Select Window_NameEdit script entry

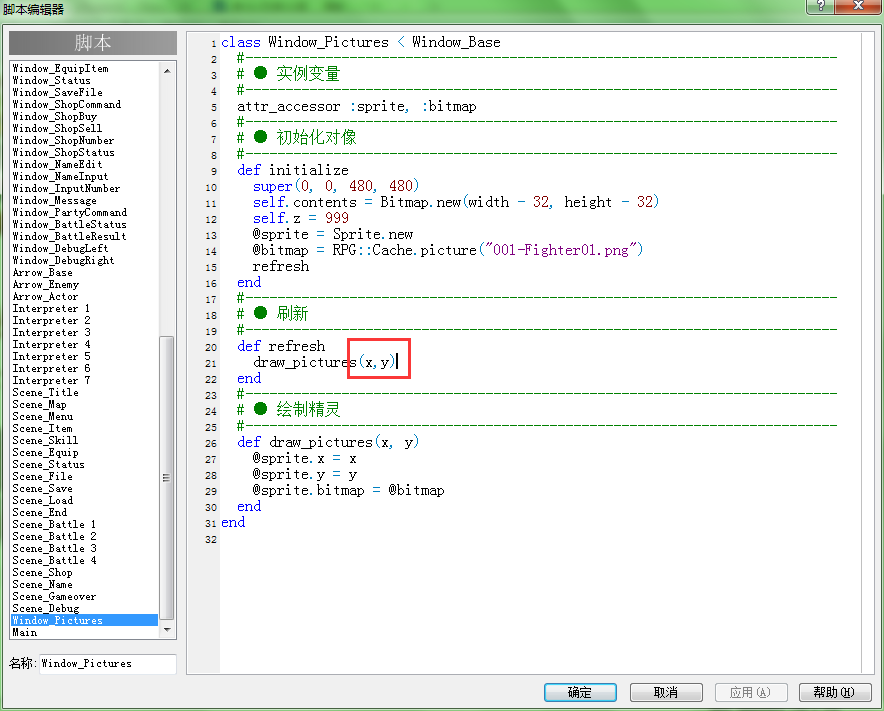tap(58, 164)
